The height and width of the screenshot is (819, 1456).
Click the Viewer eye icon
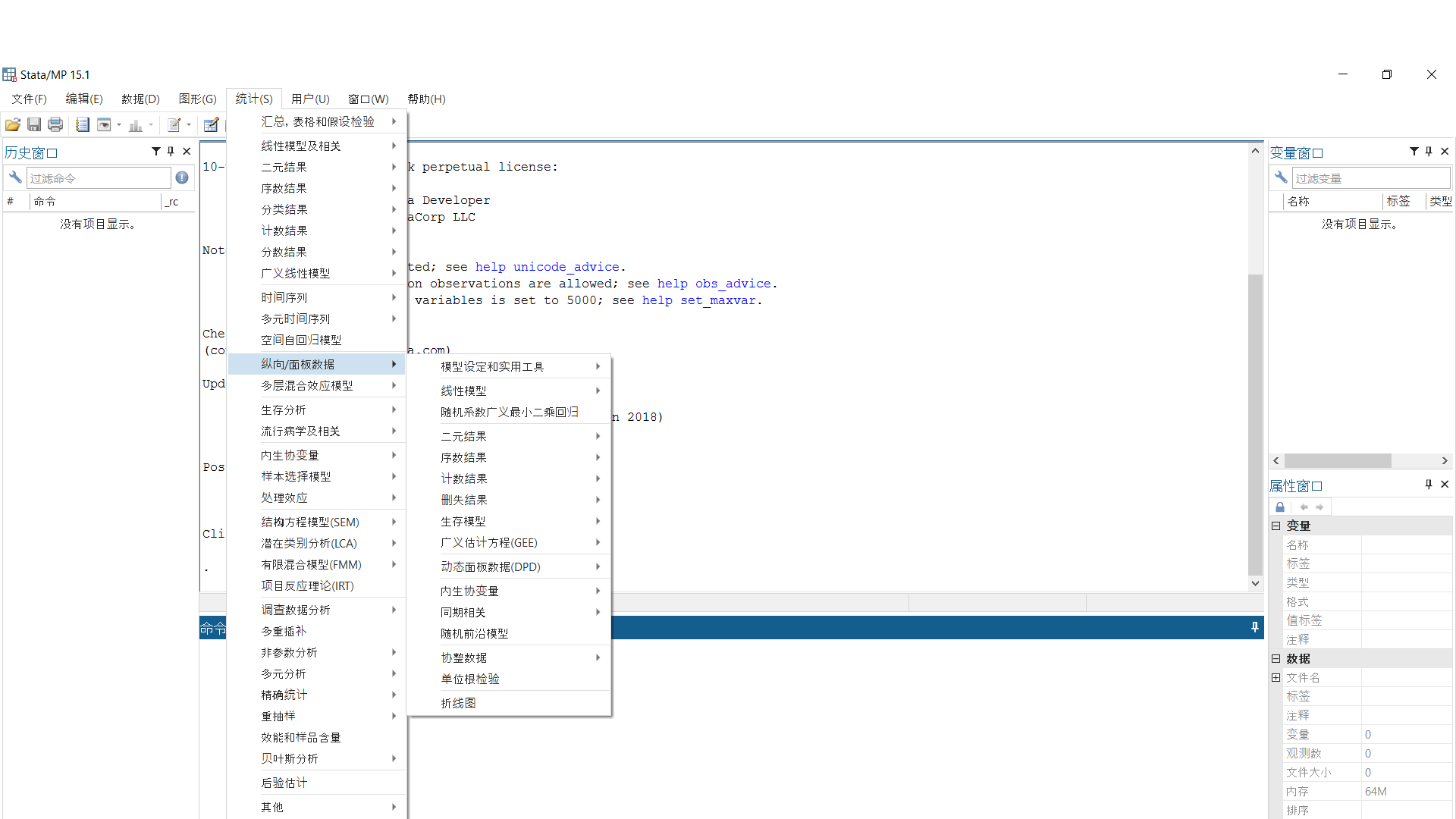[x=105, y=125]
